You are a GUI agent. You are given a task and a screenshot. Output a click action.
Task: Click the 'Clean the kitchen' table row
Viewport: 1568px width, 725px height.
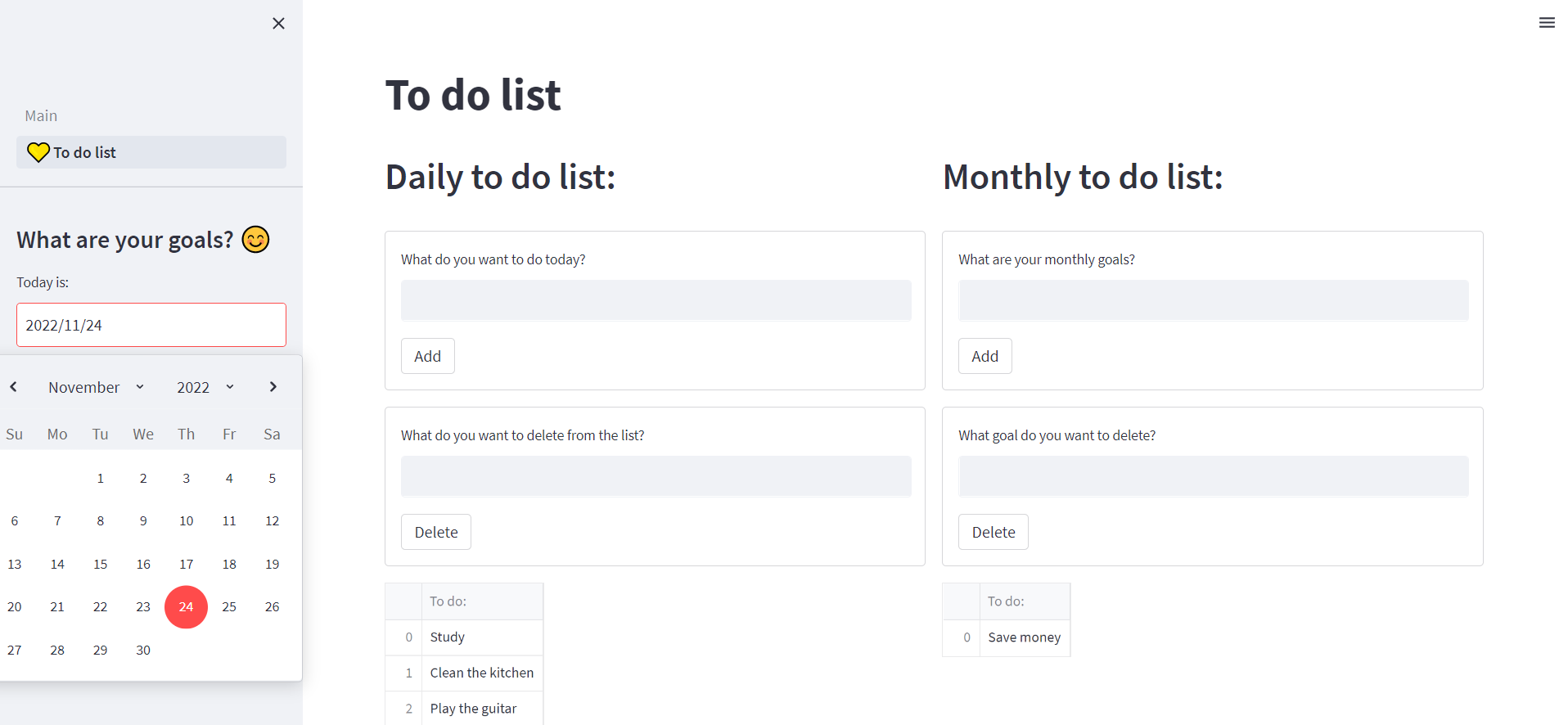[464, 673]
